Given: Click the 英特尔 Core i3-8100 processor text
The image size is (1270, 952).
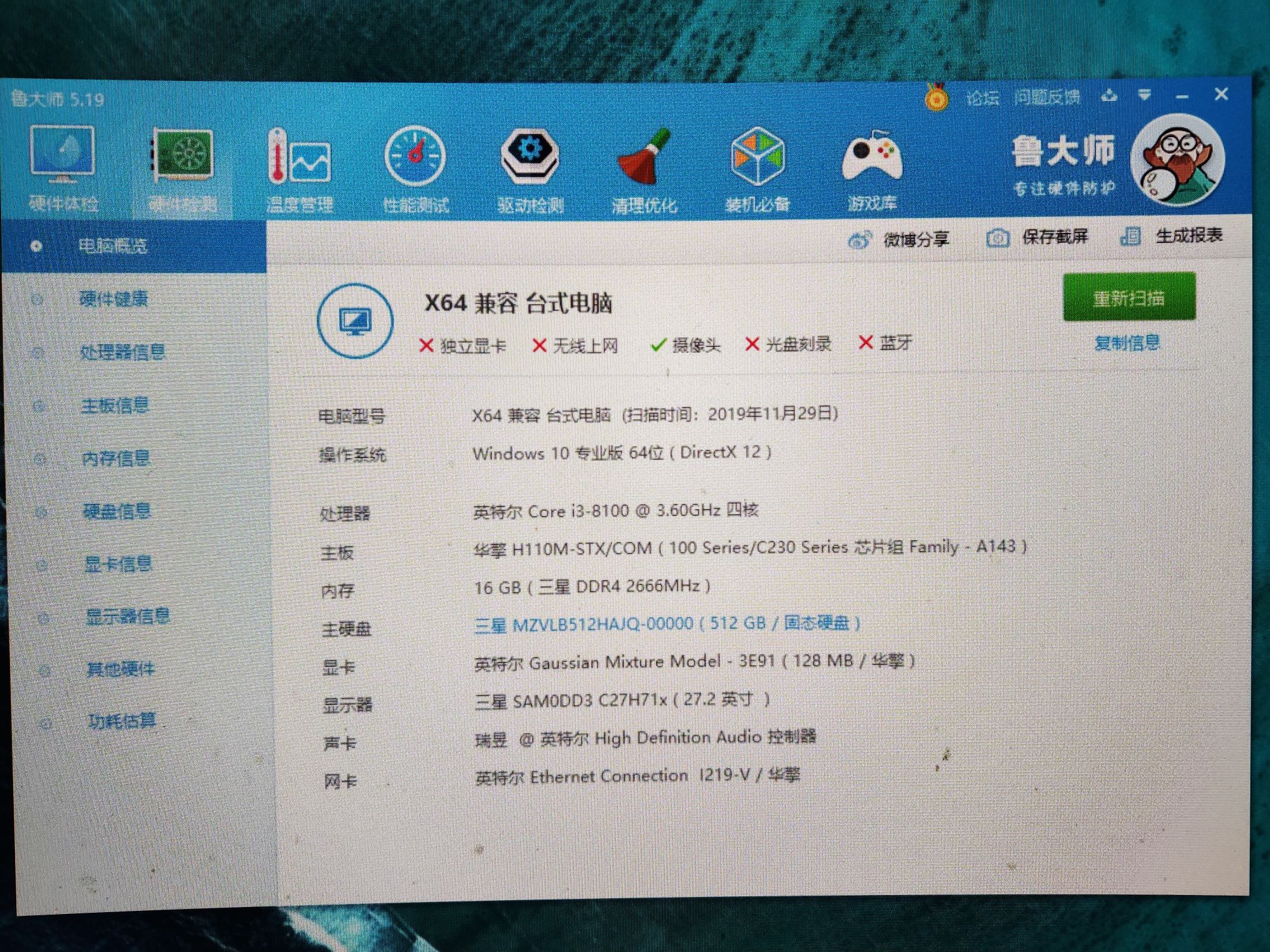Looking at the screenshot, I should pos(615,511).
